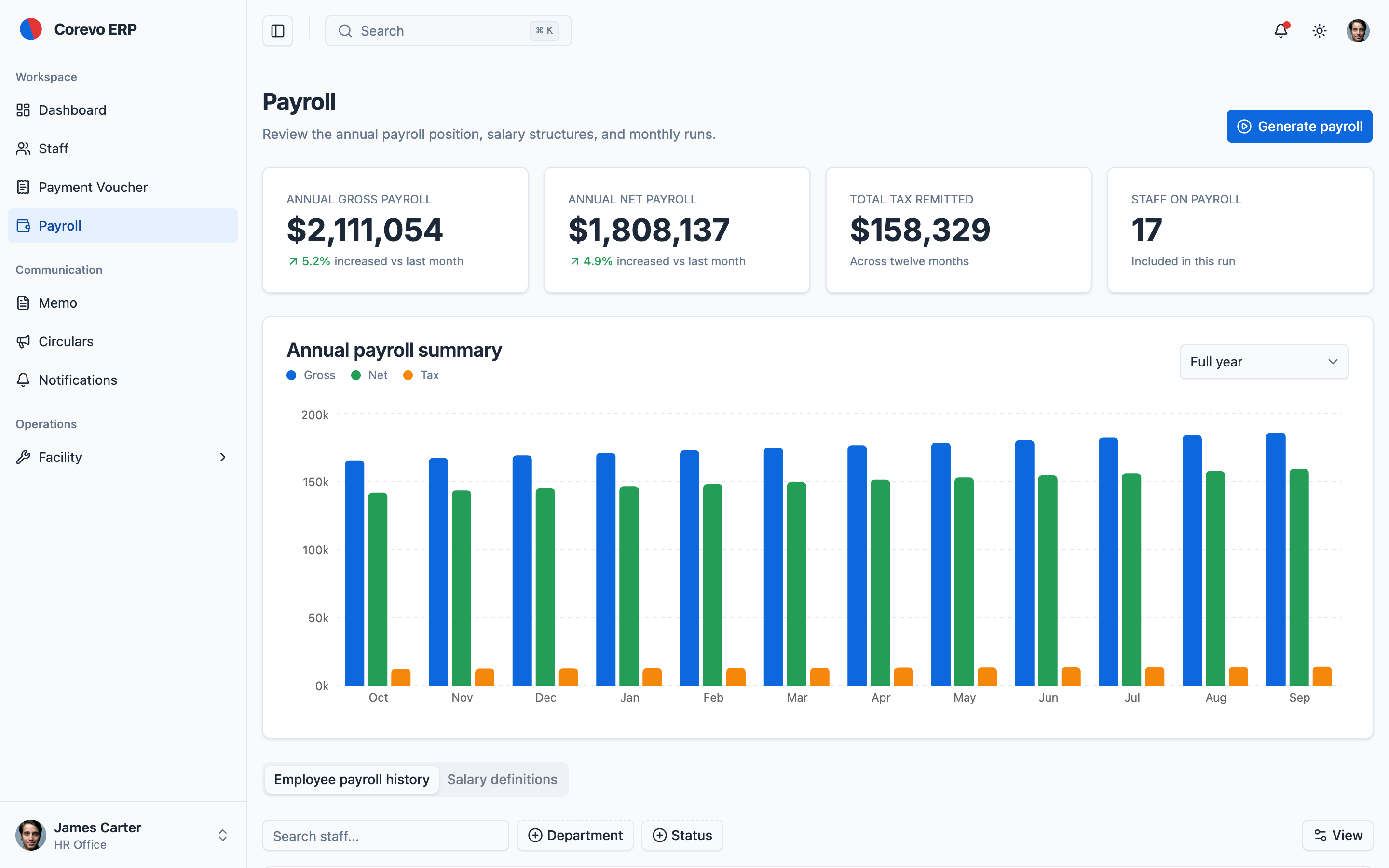Click the Payroll wallet icon
Screen dimensions: 1389x868
(x=23, y=226)
